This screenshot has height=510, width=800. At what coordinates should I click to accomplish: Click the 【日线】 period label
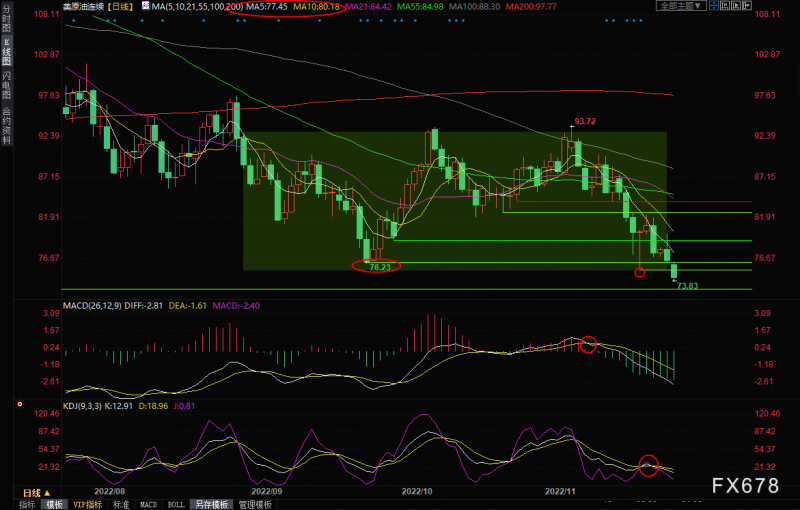pos(120,7)
